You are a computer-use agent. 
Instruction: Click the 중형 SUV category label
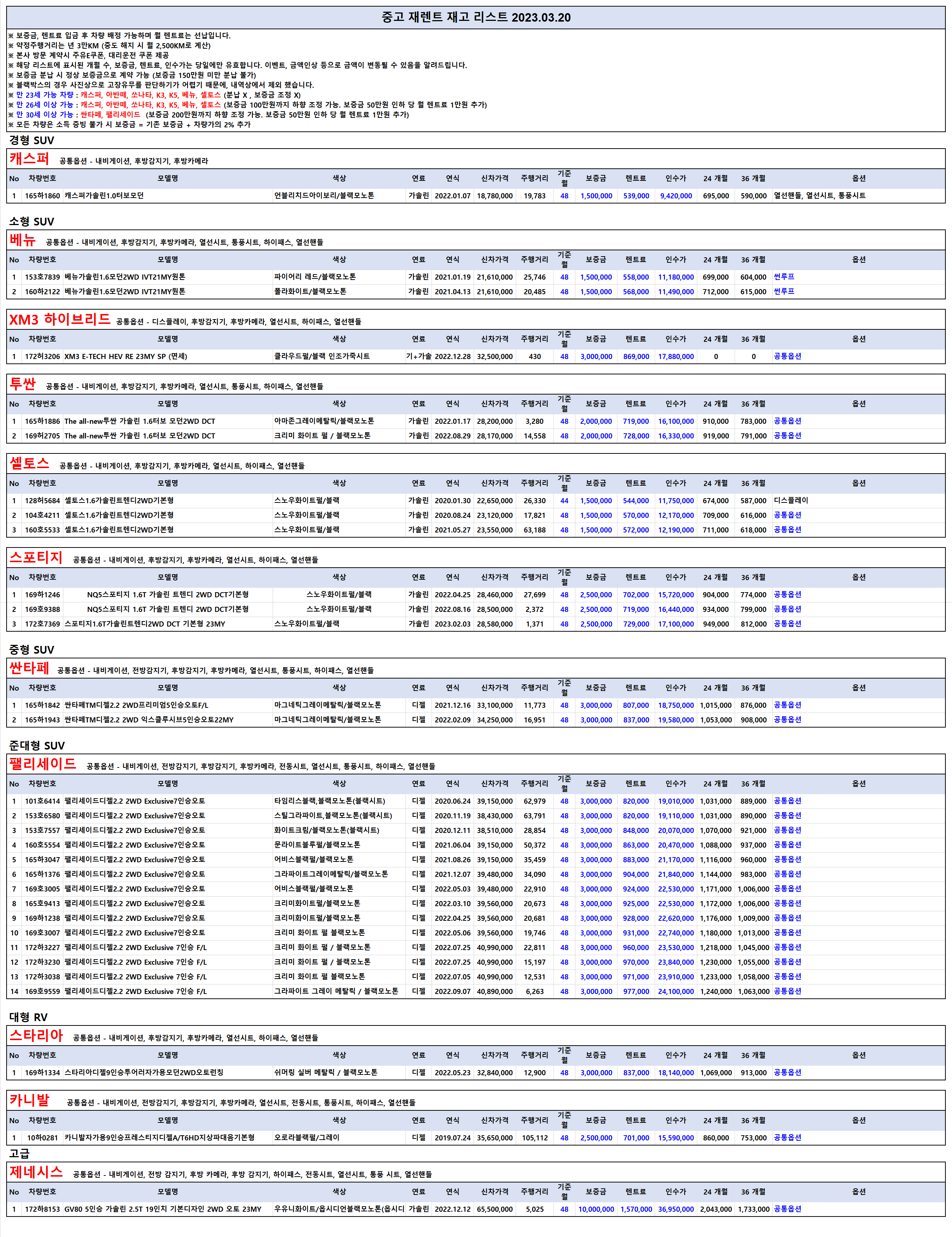tap(32, 650)
